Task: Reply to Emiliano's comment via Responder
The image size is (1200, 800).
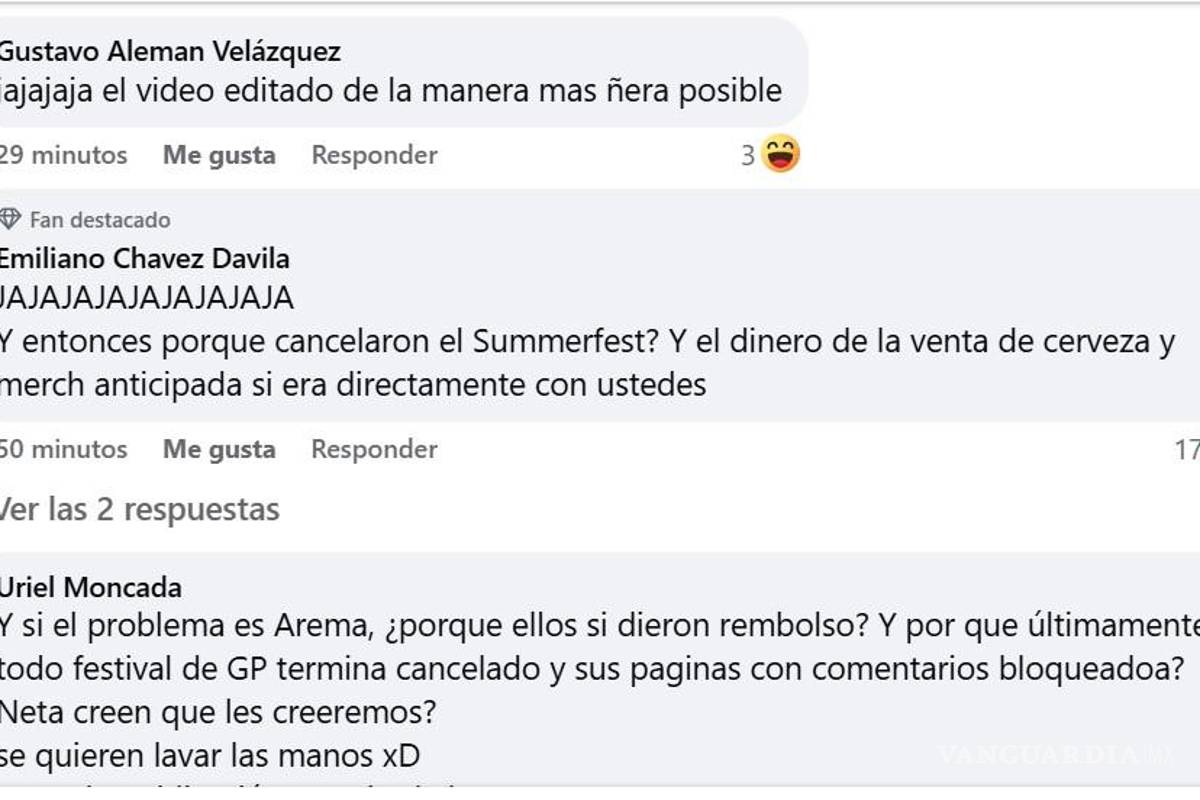Action: 374,449
